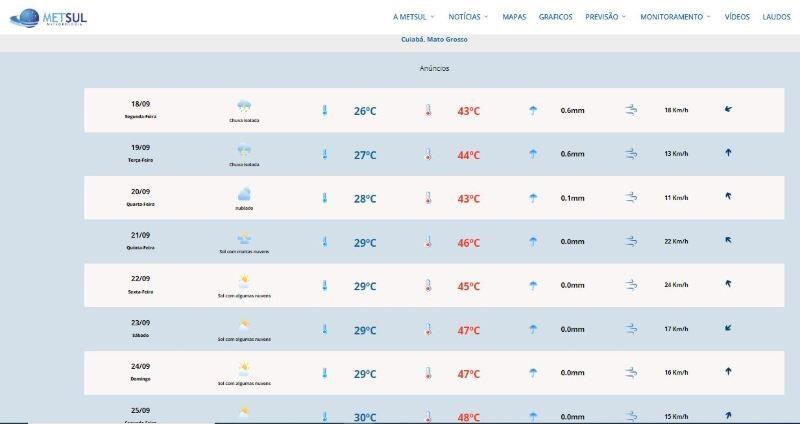
Task: Expand the NOTÍCIAS dropdown menu
Action: tap(468, 17)
